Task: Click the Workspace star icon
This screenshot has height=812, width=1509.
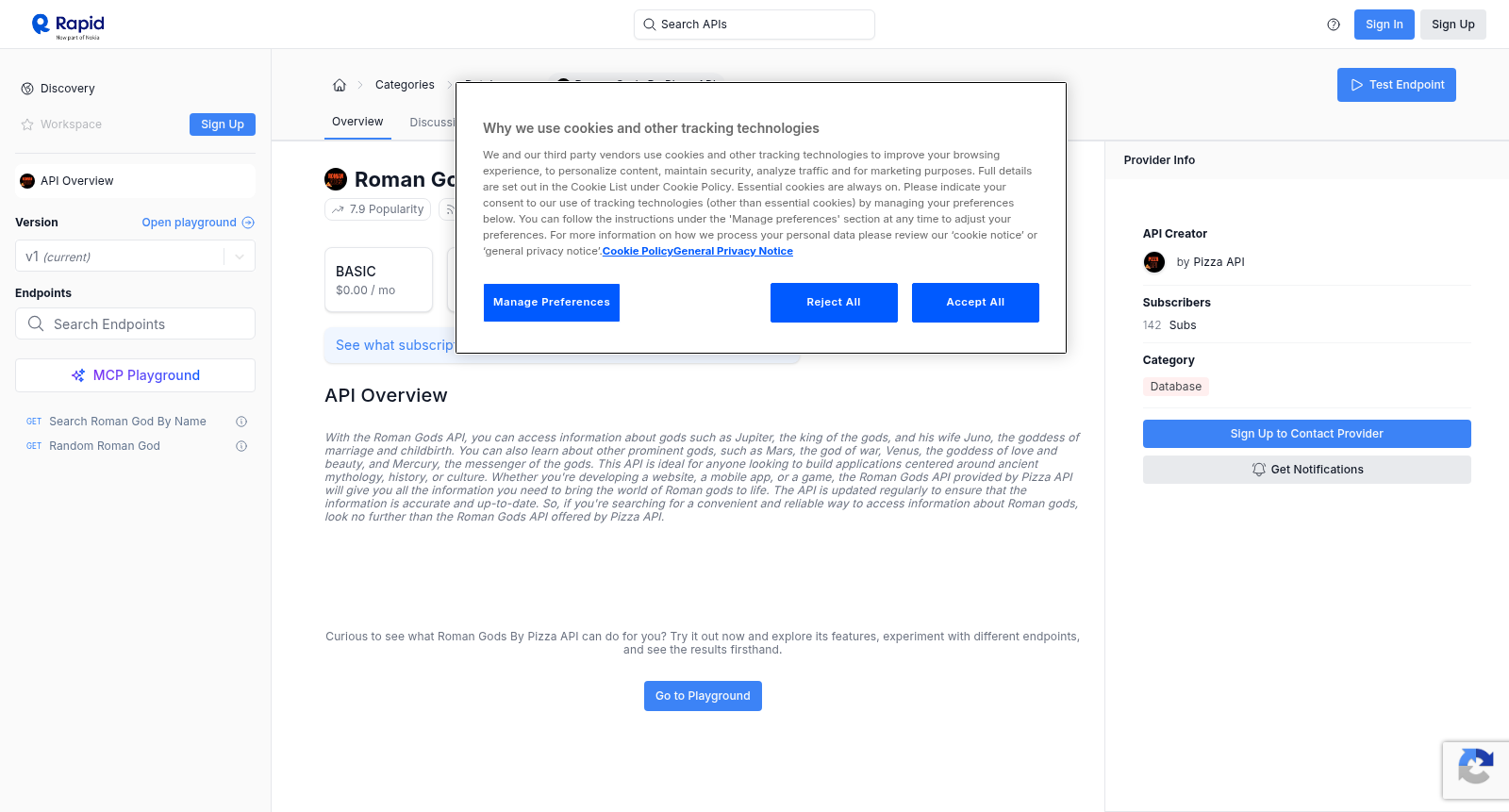Action: pyautogui.click(x=27, y=124)
